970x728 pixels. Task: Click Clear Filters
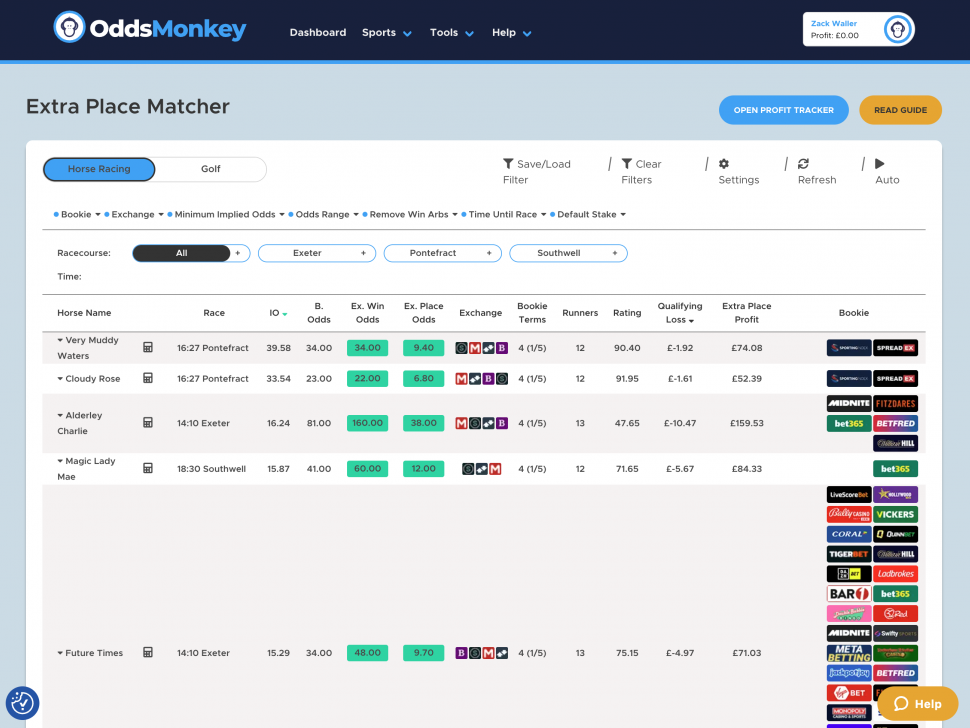pos(641,171)
